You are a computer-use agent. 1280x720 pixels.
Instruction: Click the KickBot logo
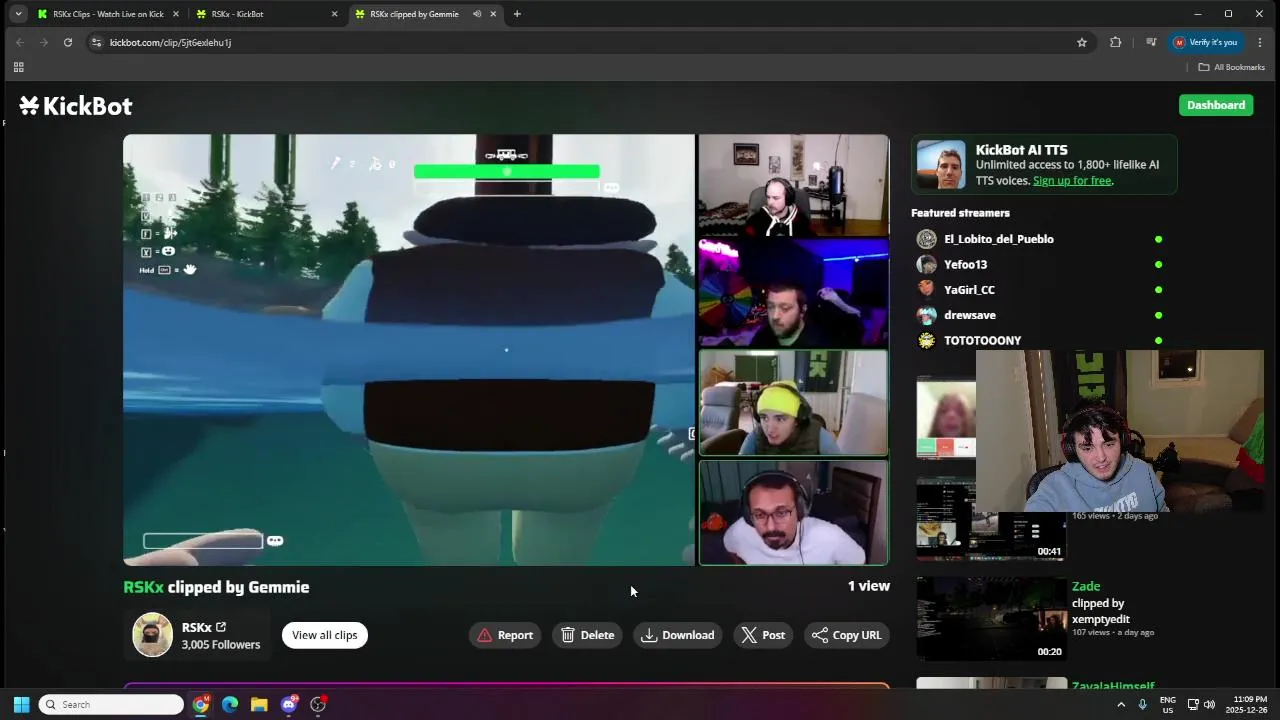pyautogui.click(x=76, y=106)
